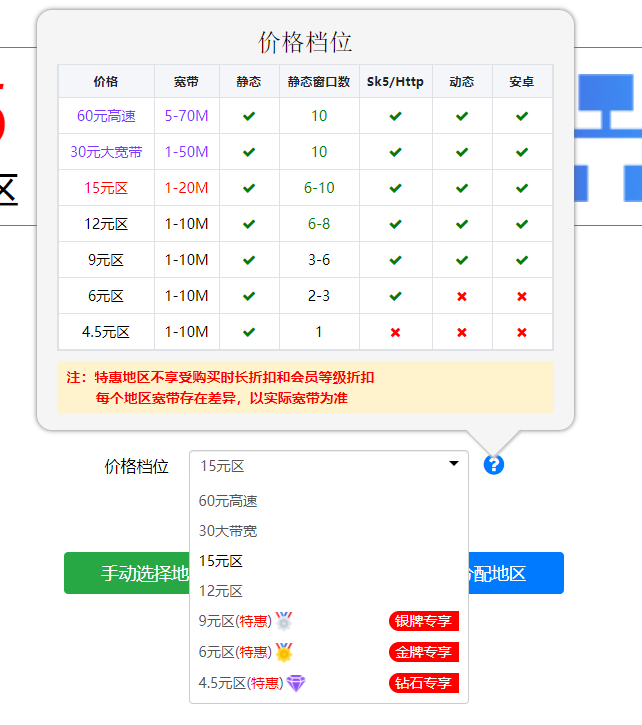Click the 30元大宽带 price cell in table
The width and height of the screenshot is (642, 725).
coord(106,152)
